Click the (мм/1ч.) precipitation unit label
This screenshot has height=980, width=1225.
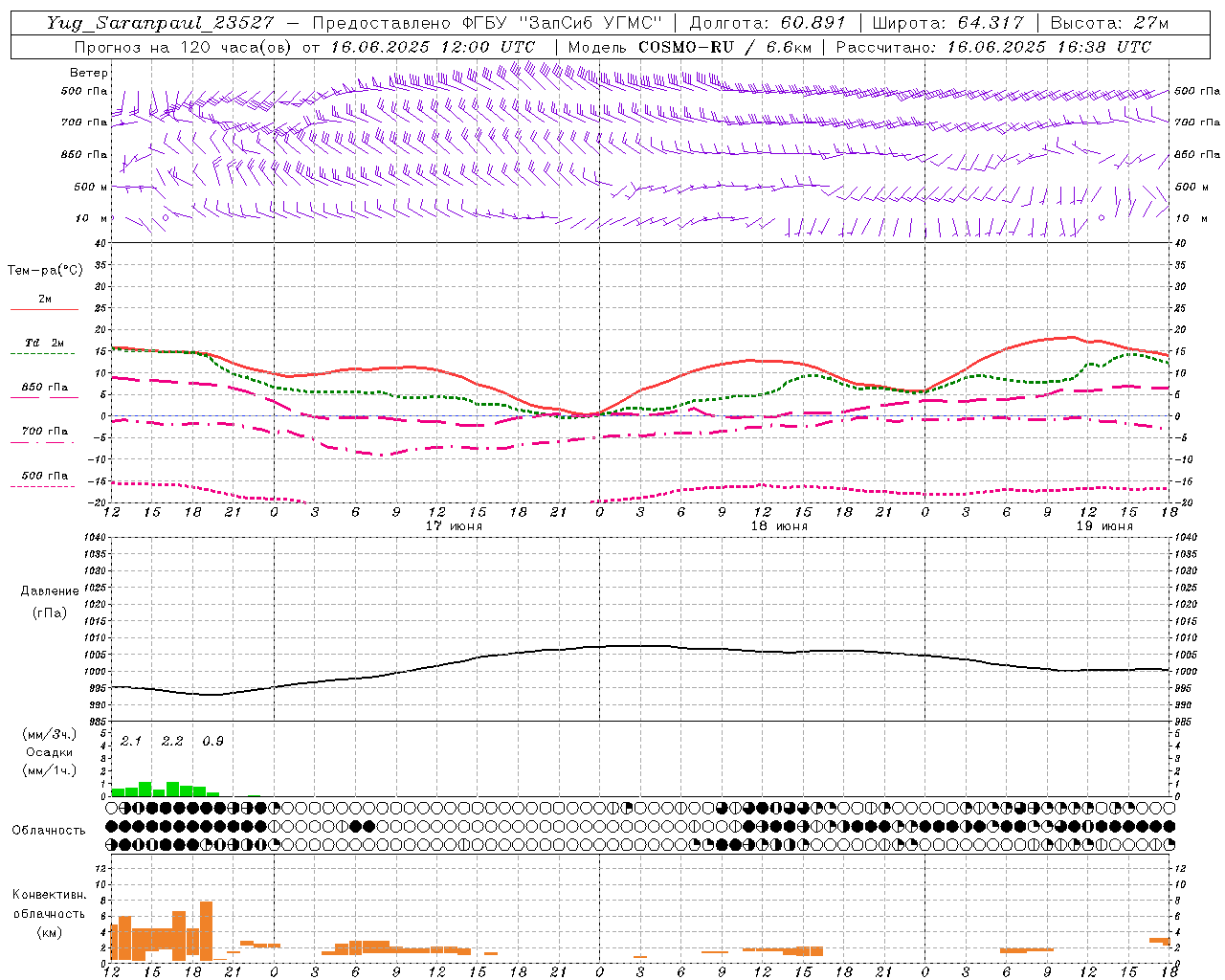pyautogui.click(x=49, y=770)
